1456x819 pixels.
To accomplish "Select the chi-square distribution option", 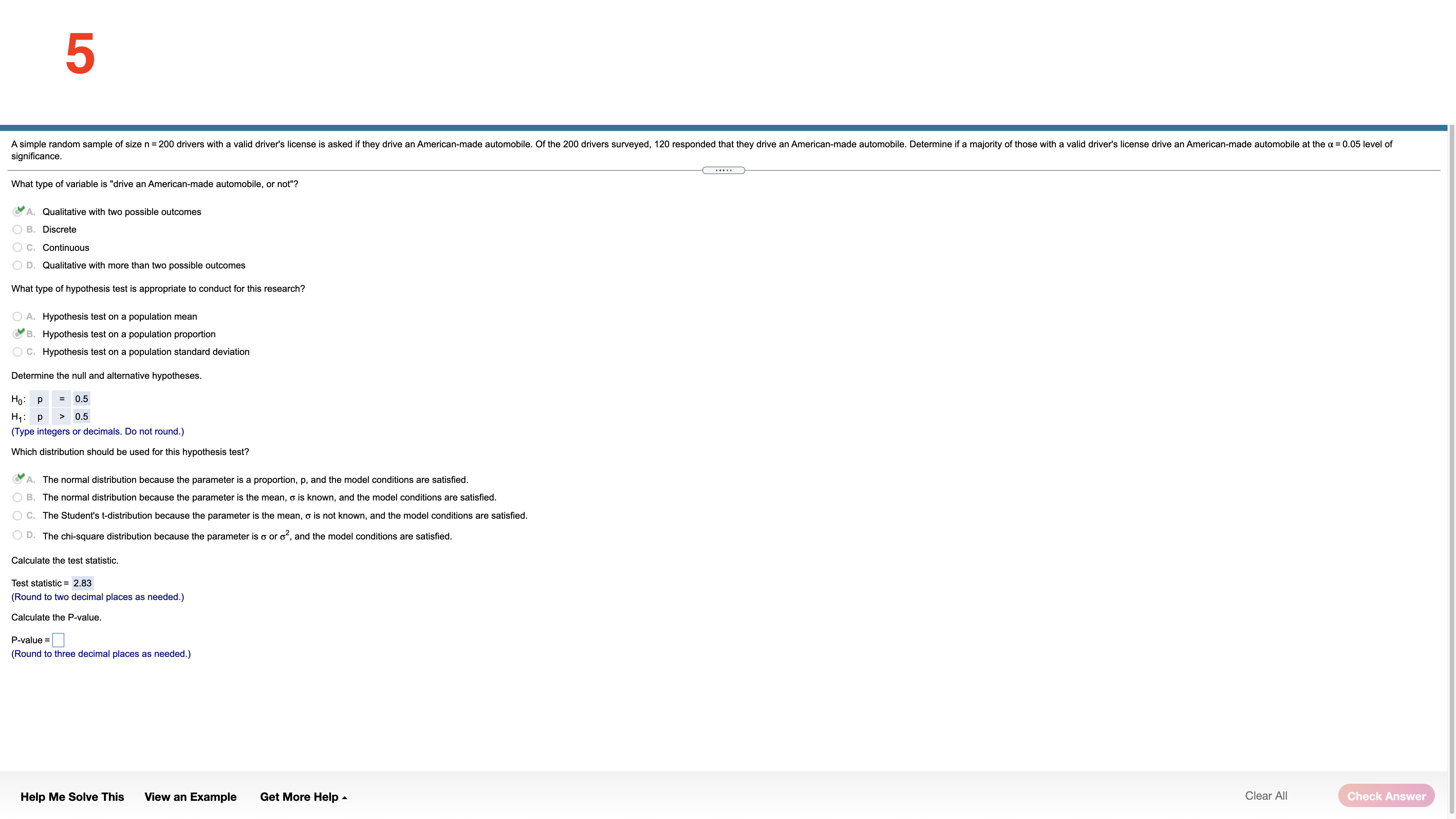I will pyautogui.click(x=18, y=535).
